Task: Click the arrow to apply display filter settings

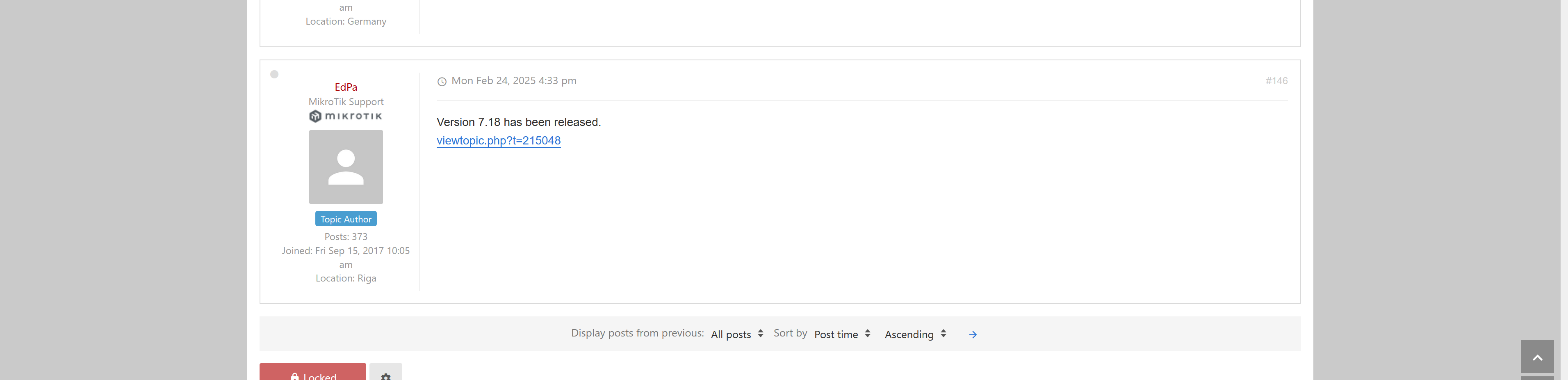Action: (971, 334)
